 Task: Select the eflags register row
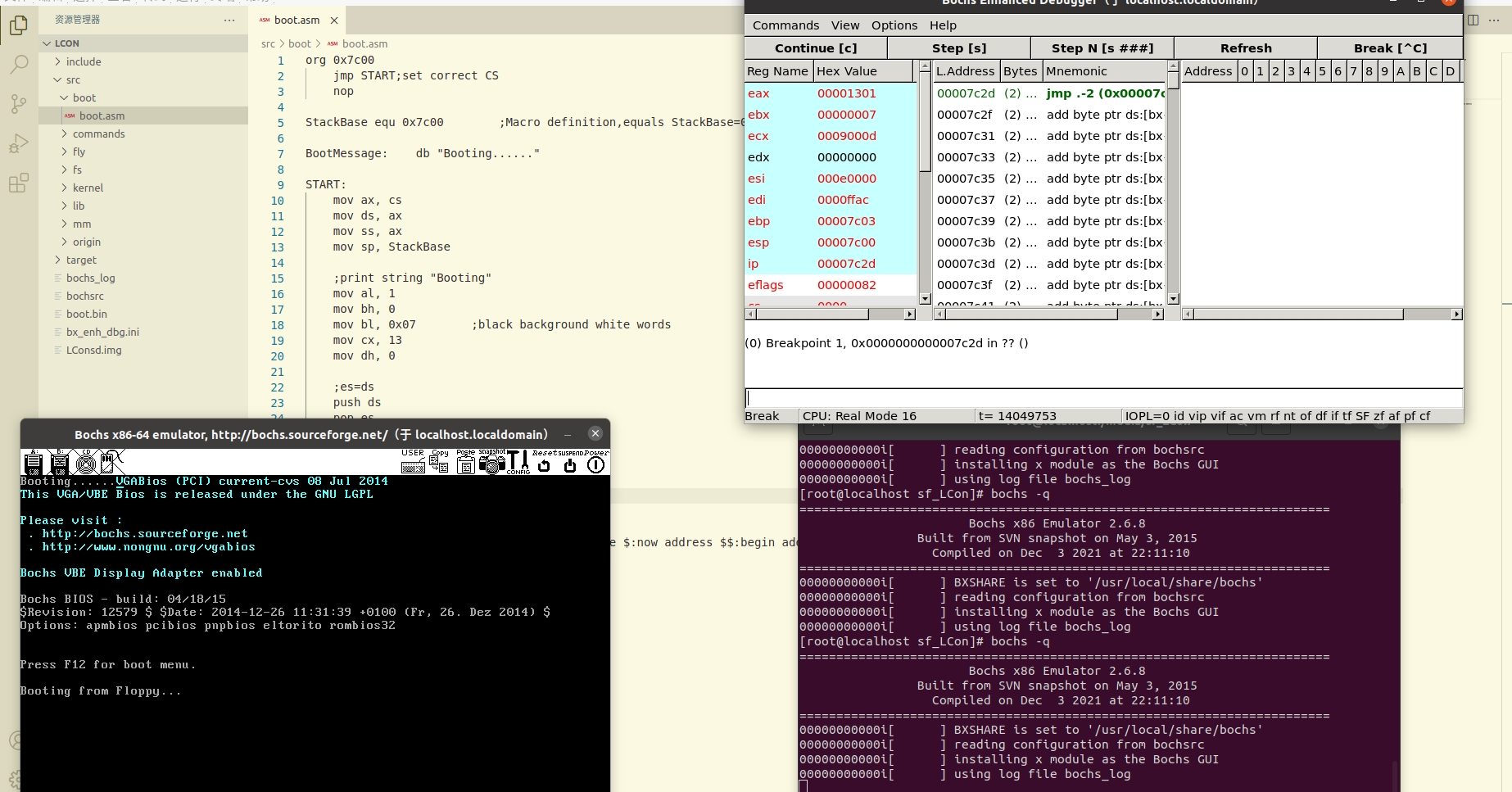pyautogui.click(x=831, y=285)
